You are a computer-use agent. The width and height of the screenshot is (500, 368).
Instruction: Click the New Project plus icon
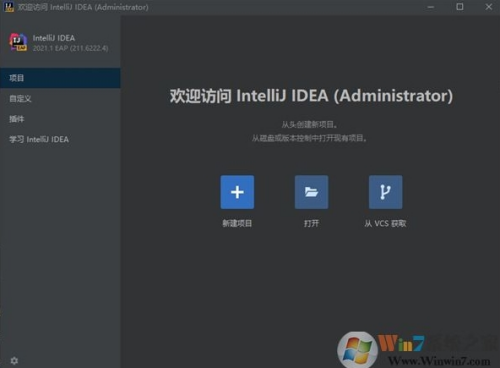237,192
